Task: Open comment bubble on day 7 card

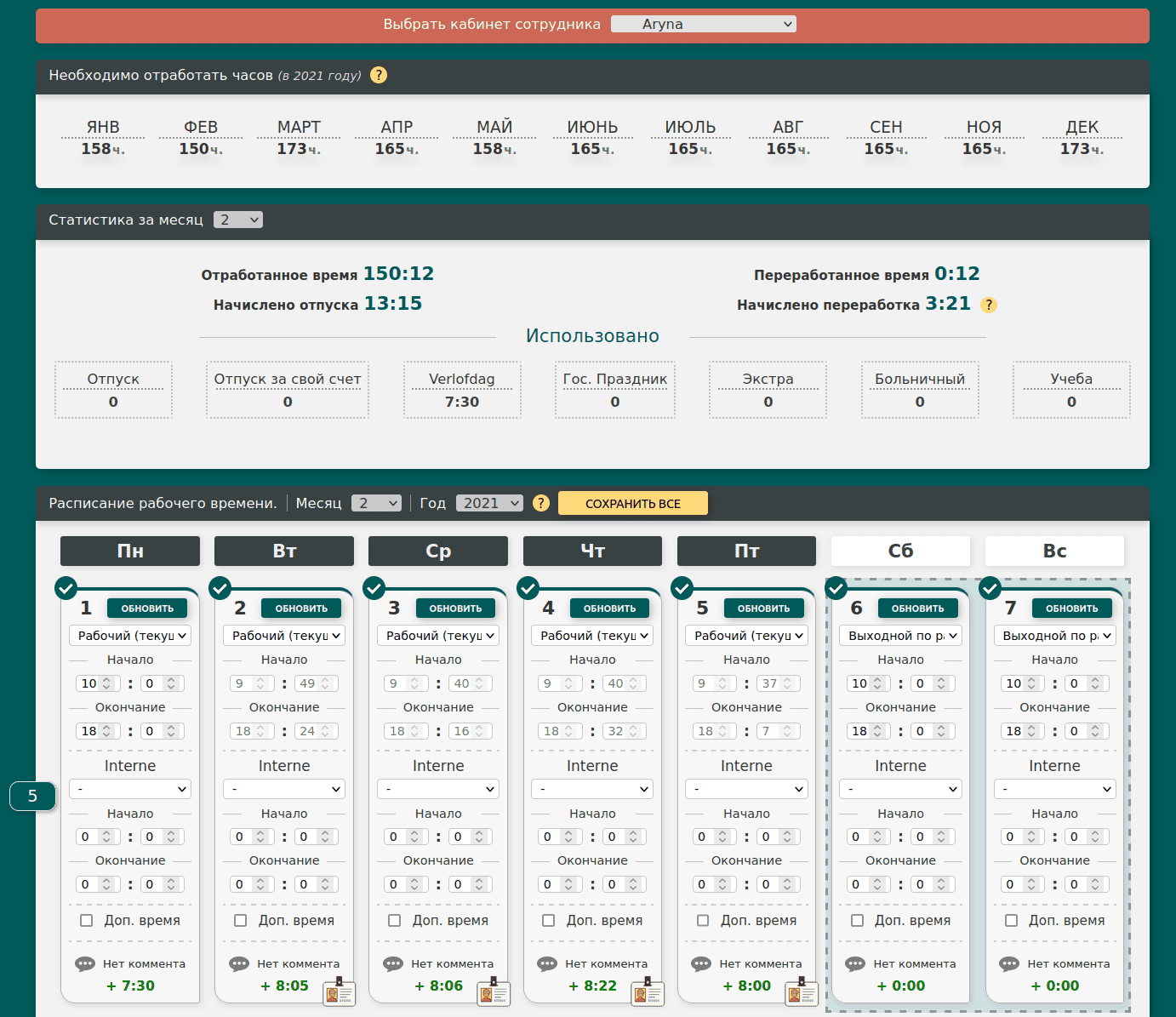Action: (x=1009, y=964)
